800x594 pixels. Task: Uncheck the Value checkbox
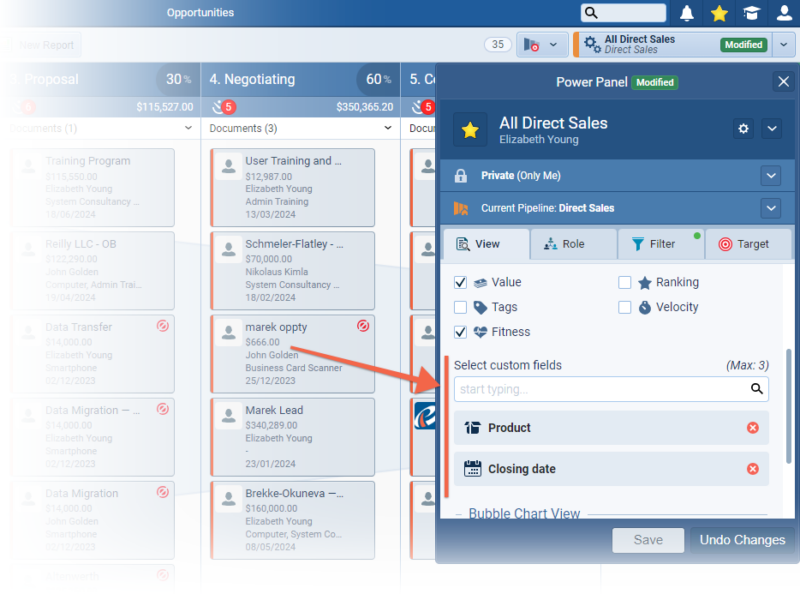[461, 283]
